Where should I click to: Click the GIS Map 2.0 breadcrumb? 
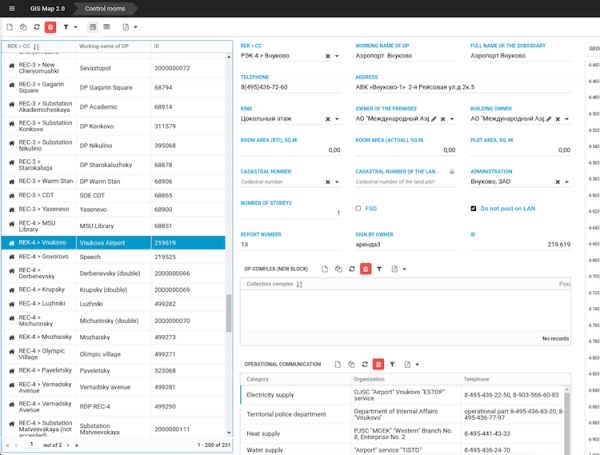point(48,8)
